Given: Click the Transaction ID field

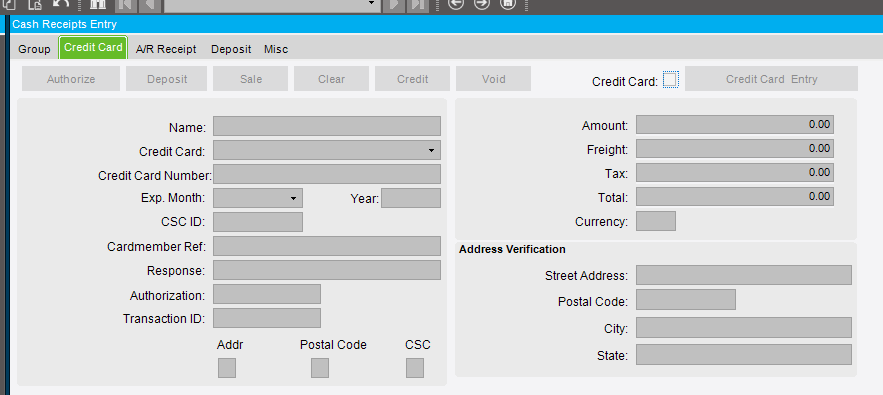Looking at the screenshot, I should click(x=267, y=318).
